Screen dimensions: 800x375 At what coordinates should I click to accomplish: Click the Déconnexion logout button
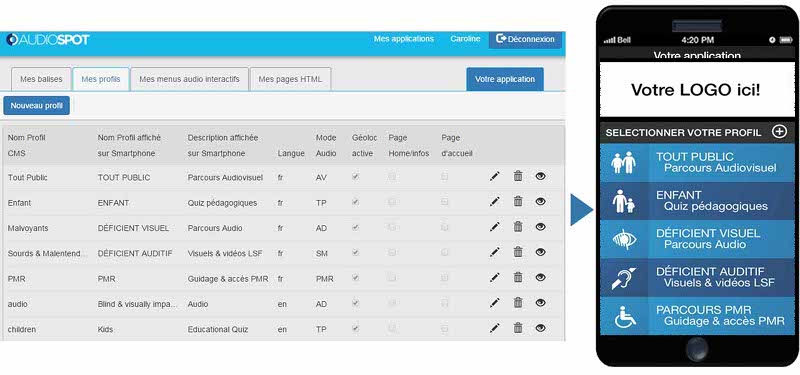525,39
